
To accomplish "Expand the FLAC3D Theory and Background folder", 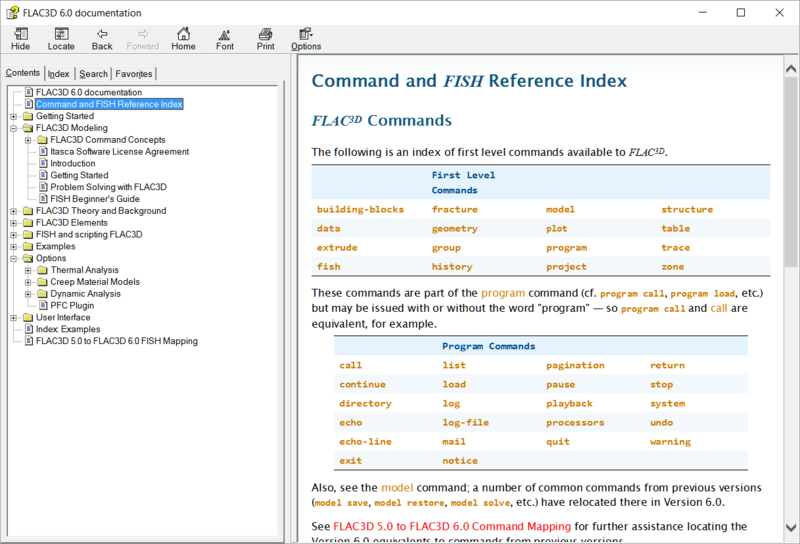I will pos(14,211).
